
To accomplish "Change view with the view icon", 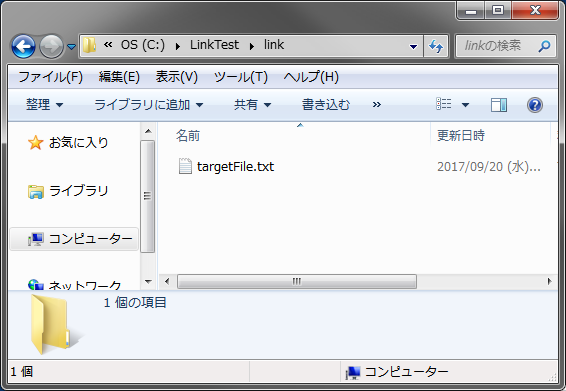I will pyautogui.click(x=444, y=104).
